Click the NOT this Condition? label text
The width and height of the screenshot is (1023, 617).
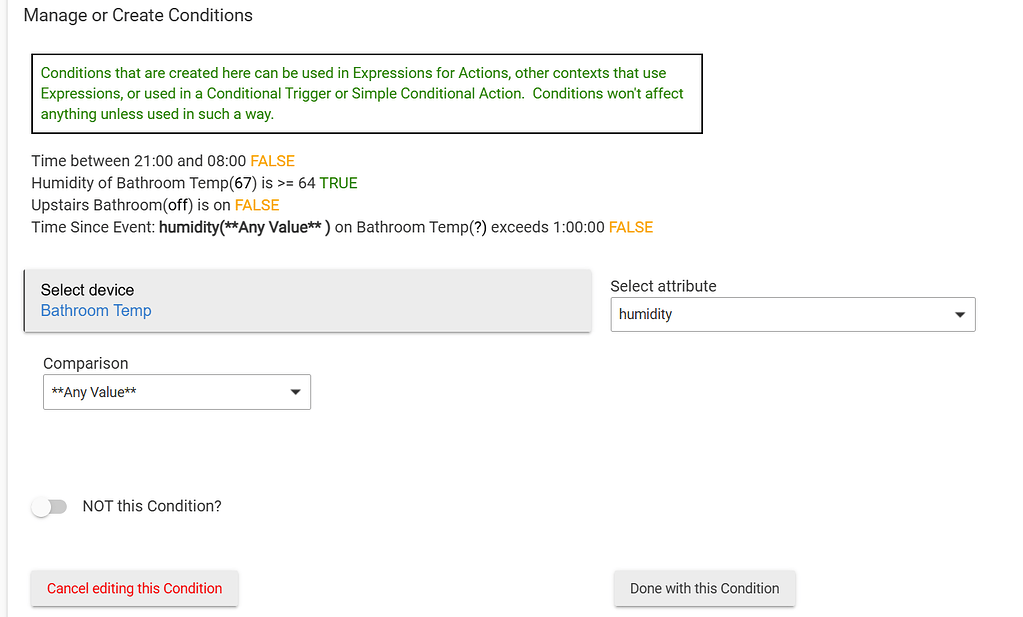[152, 506]
